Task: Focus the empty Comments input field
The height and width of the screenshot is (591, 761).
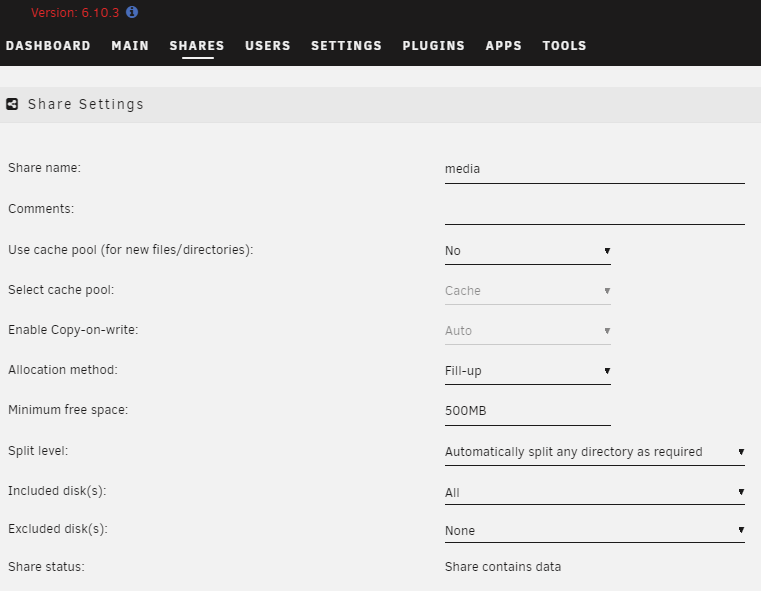Action: point(595,210)
